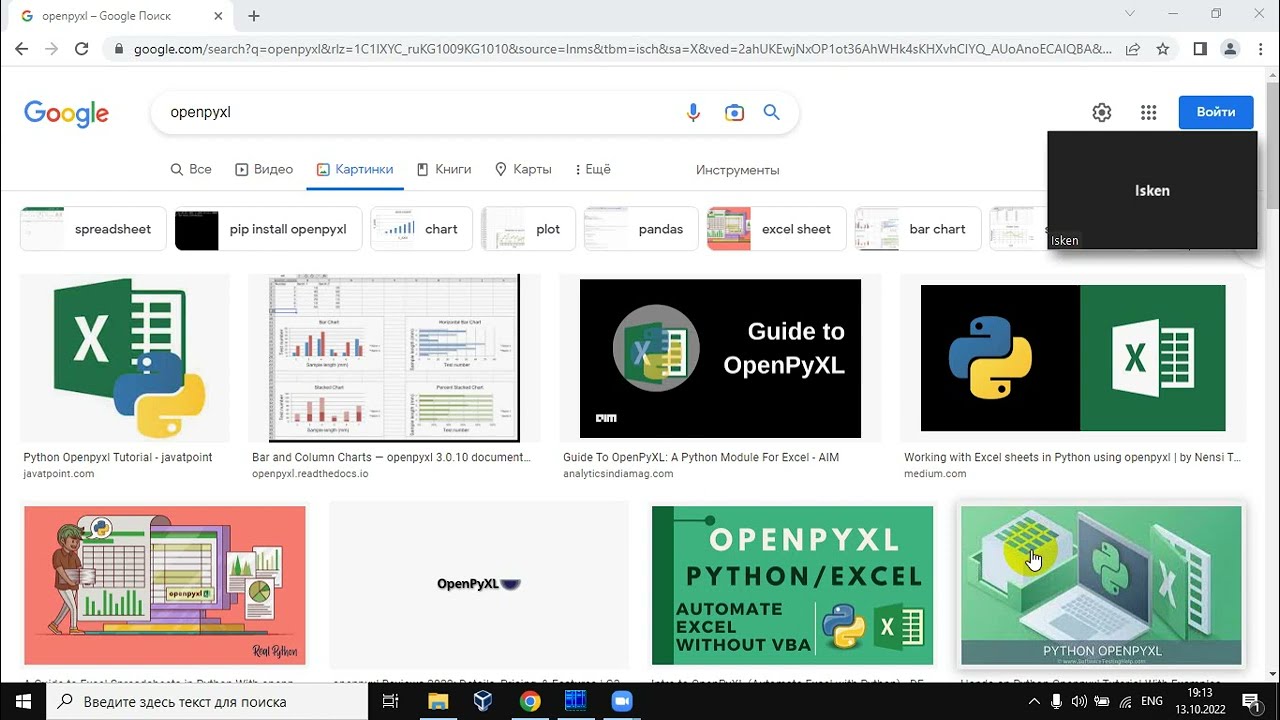Filter by excel sheet chip

click(776, 229)
